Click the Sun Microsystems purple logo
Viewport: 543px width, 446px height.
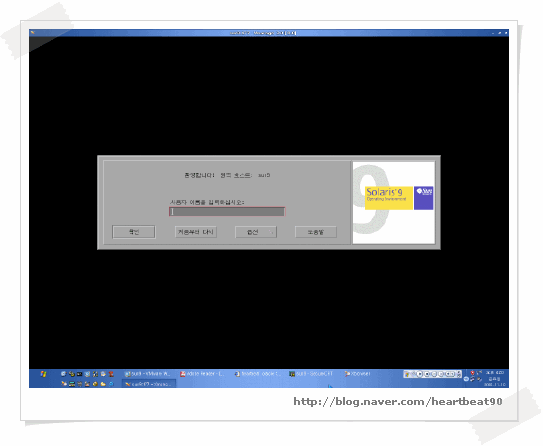[424, 198]
